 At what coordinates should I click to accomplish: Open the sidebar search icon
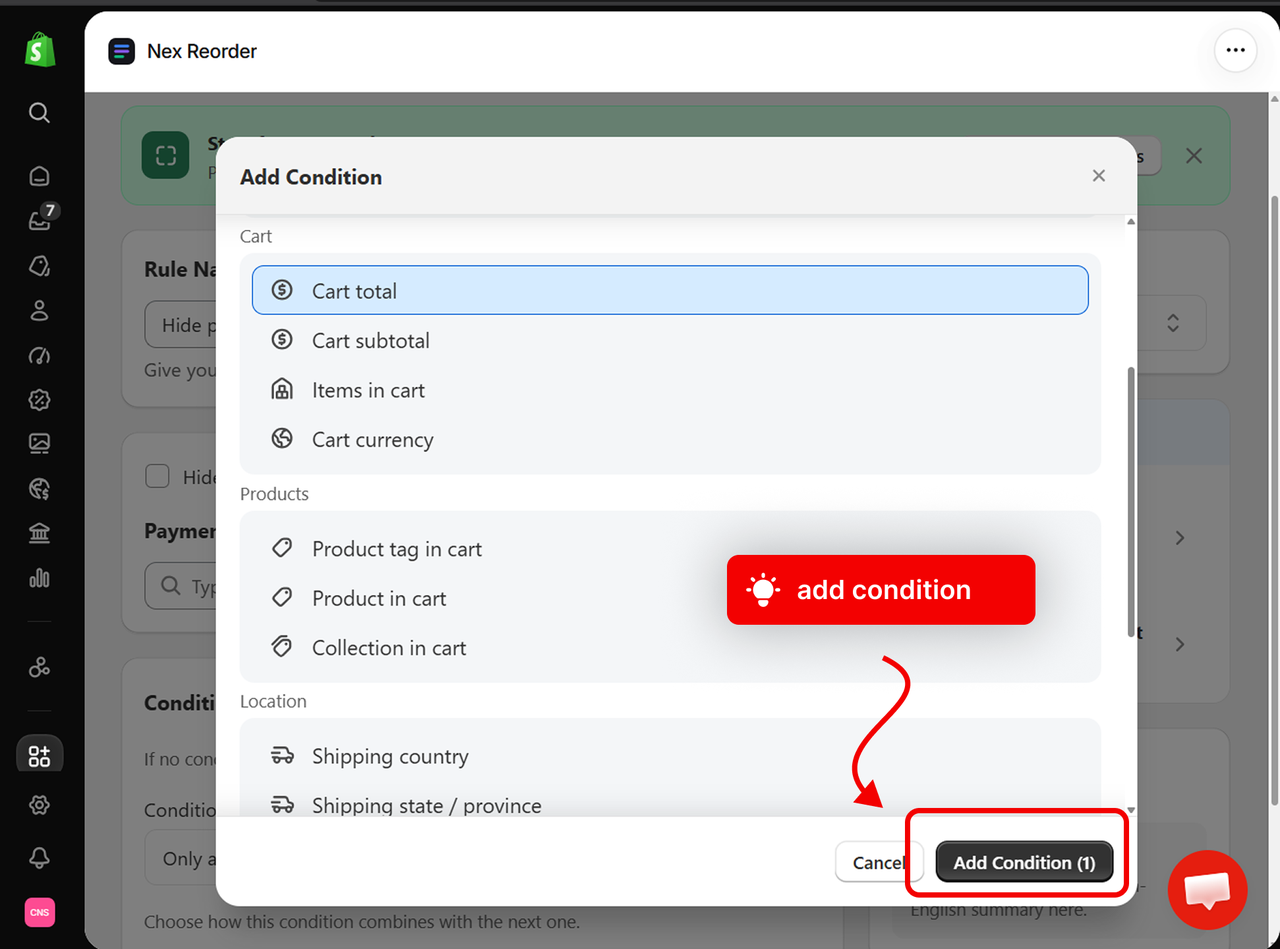click(x=39, y=112)
